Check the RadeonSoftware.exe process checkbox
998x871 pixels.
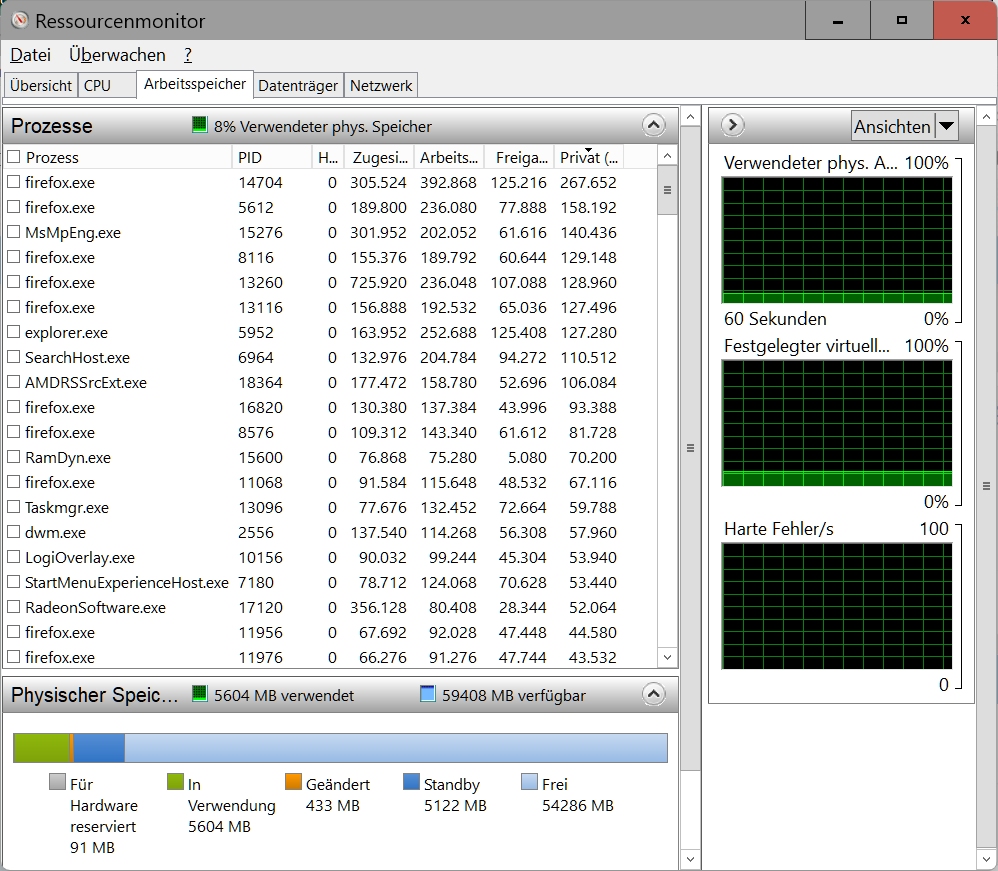pyautogui.click(x=14, y=607)
